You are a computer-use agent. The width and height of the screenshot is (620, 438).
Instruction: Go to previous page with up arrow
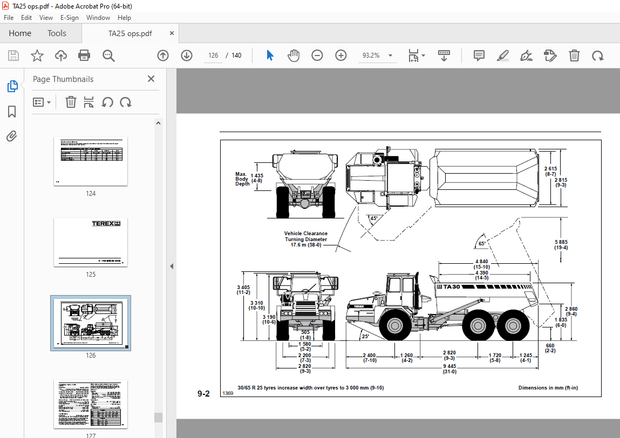click(x=163, y=56)
